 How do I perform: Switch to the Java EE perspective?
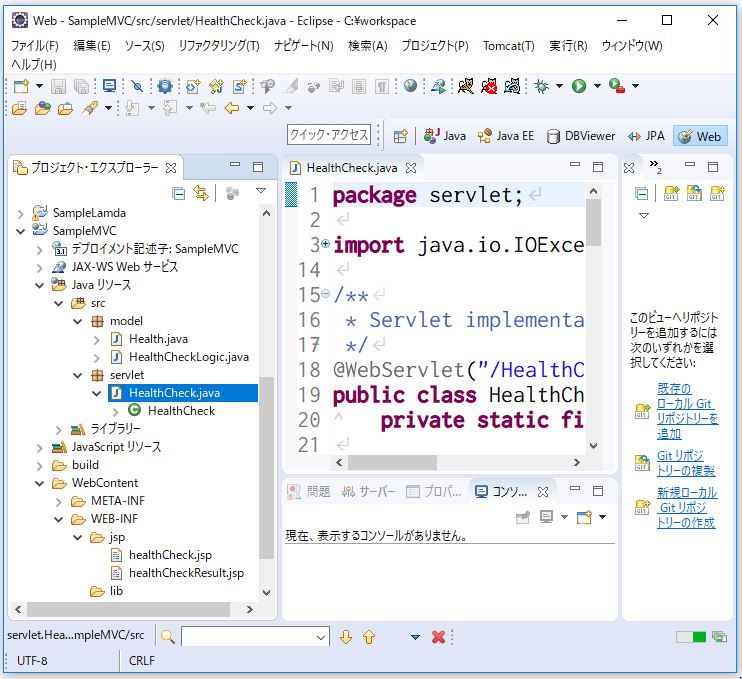pos(506,136)
